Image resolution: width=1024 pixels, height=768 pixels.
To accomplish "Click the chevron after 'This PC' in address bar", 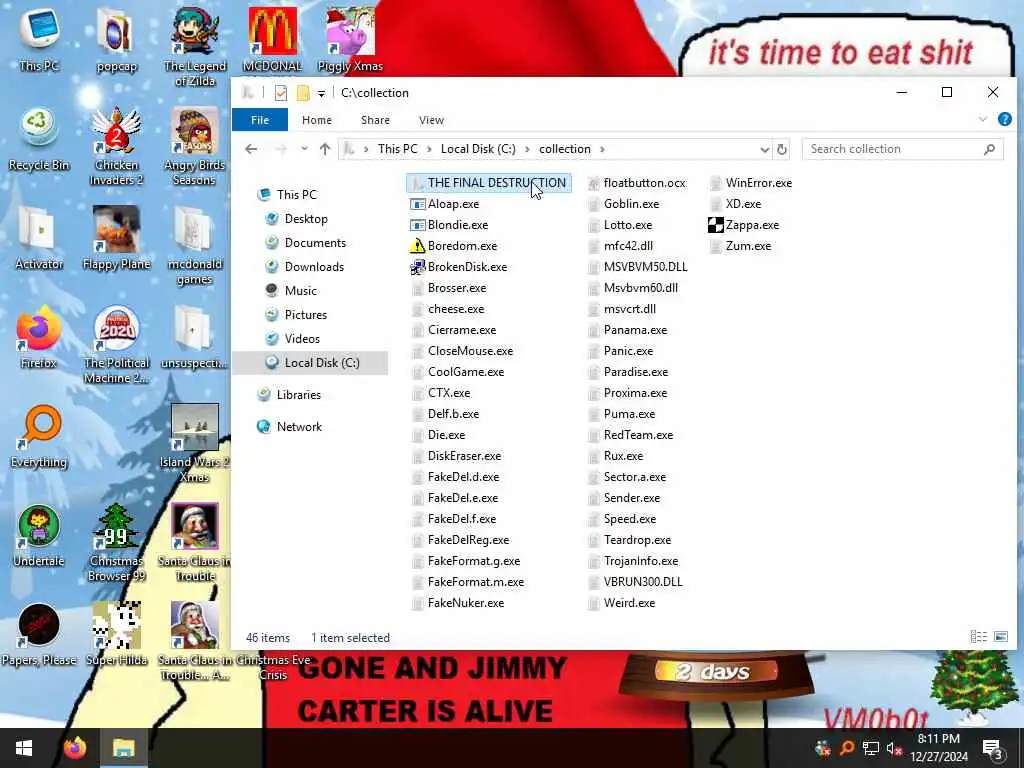I will pyautogui.click(x=429, y=150).
